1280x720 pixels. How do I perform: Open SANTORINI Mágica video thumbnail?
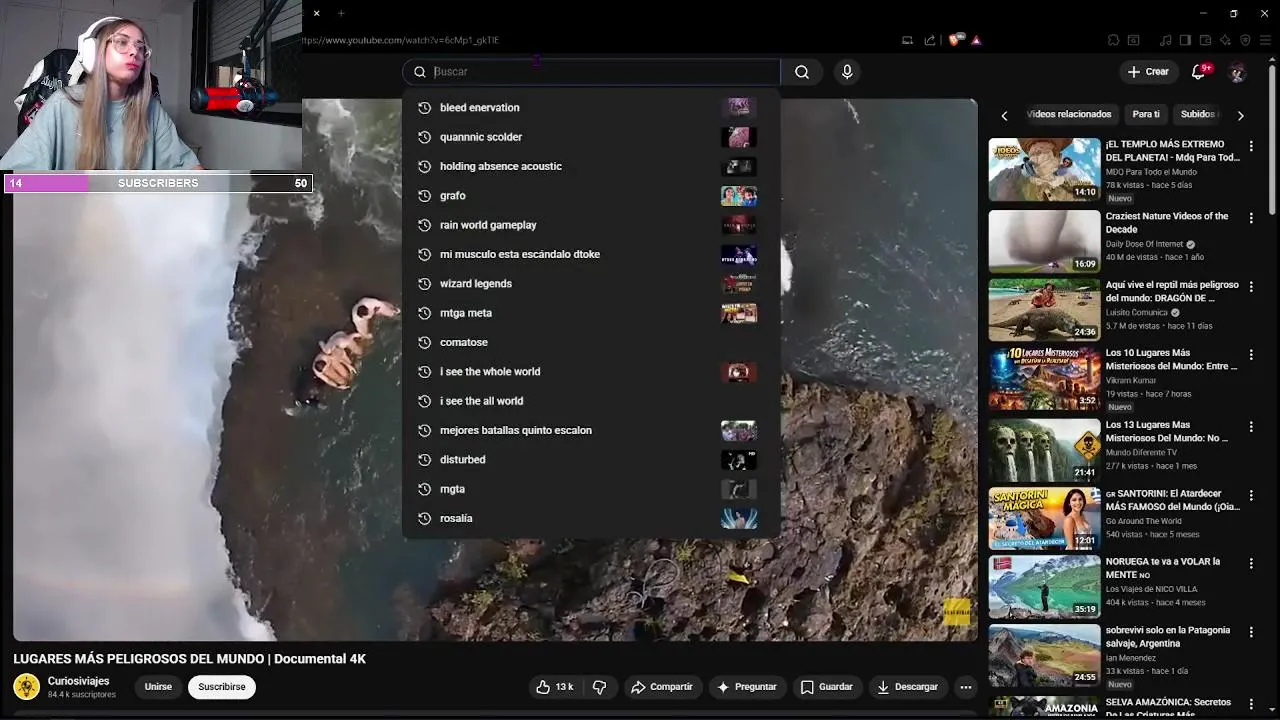[1044, 518]
